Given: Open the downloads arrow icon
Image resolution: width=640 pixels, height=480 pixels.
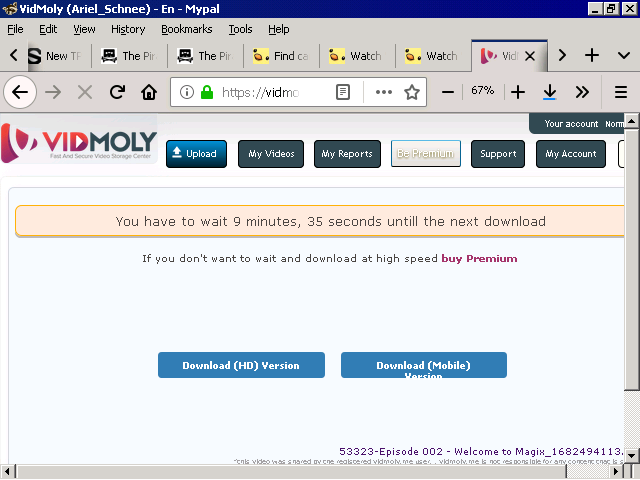Looking at the screenshot, I should pyautogui.click(x=550, y=92).
